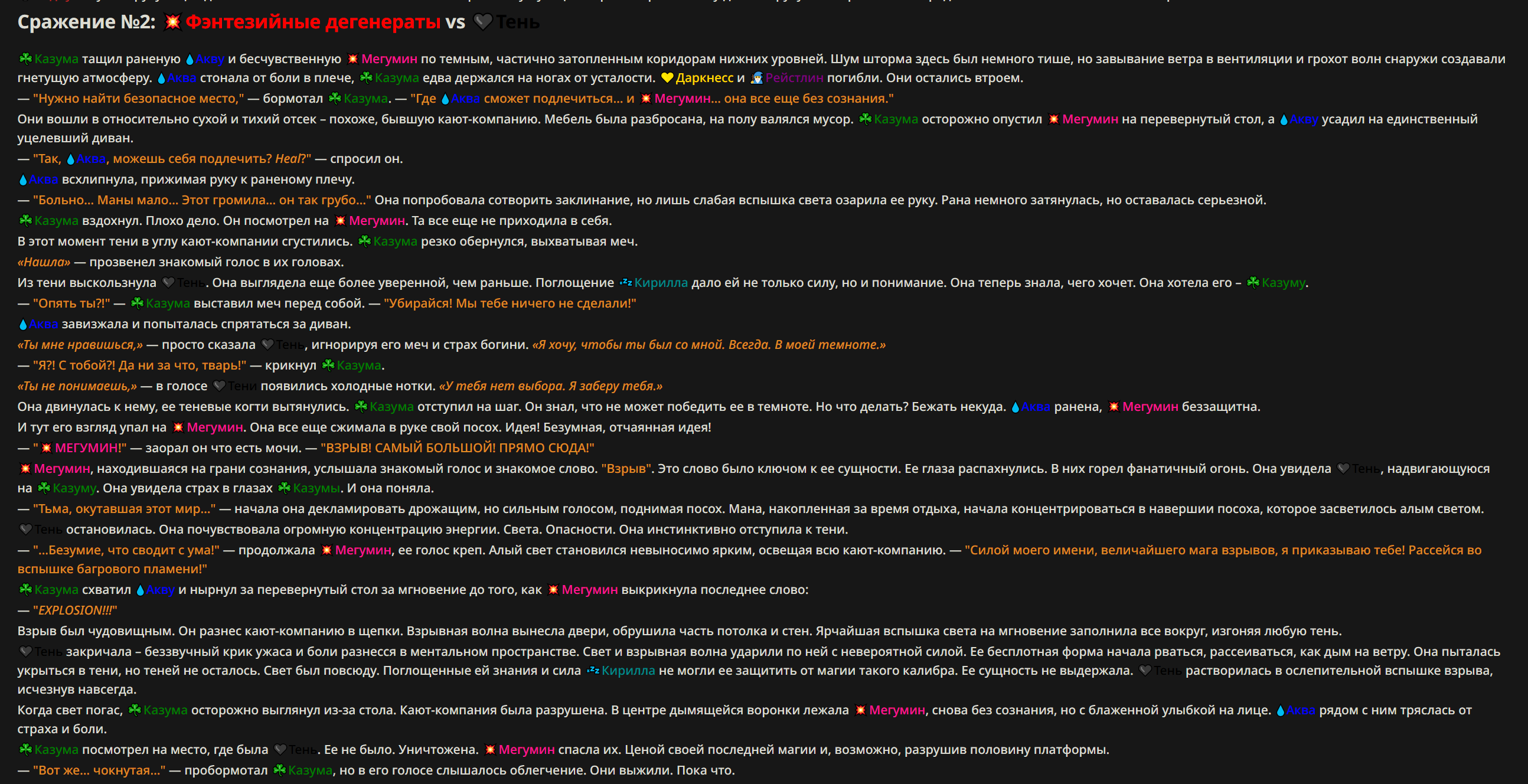This screenshot has height=784, width=1528.
Task: Click the italic quote '«Ты не понимаешь,»'
Action: click(77, 386)
